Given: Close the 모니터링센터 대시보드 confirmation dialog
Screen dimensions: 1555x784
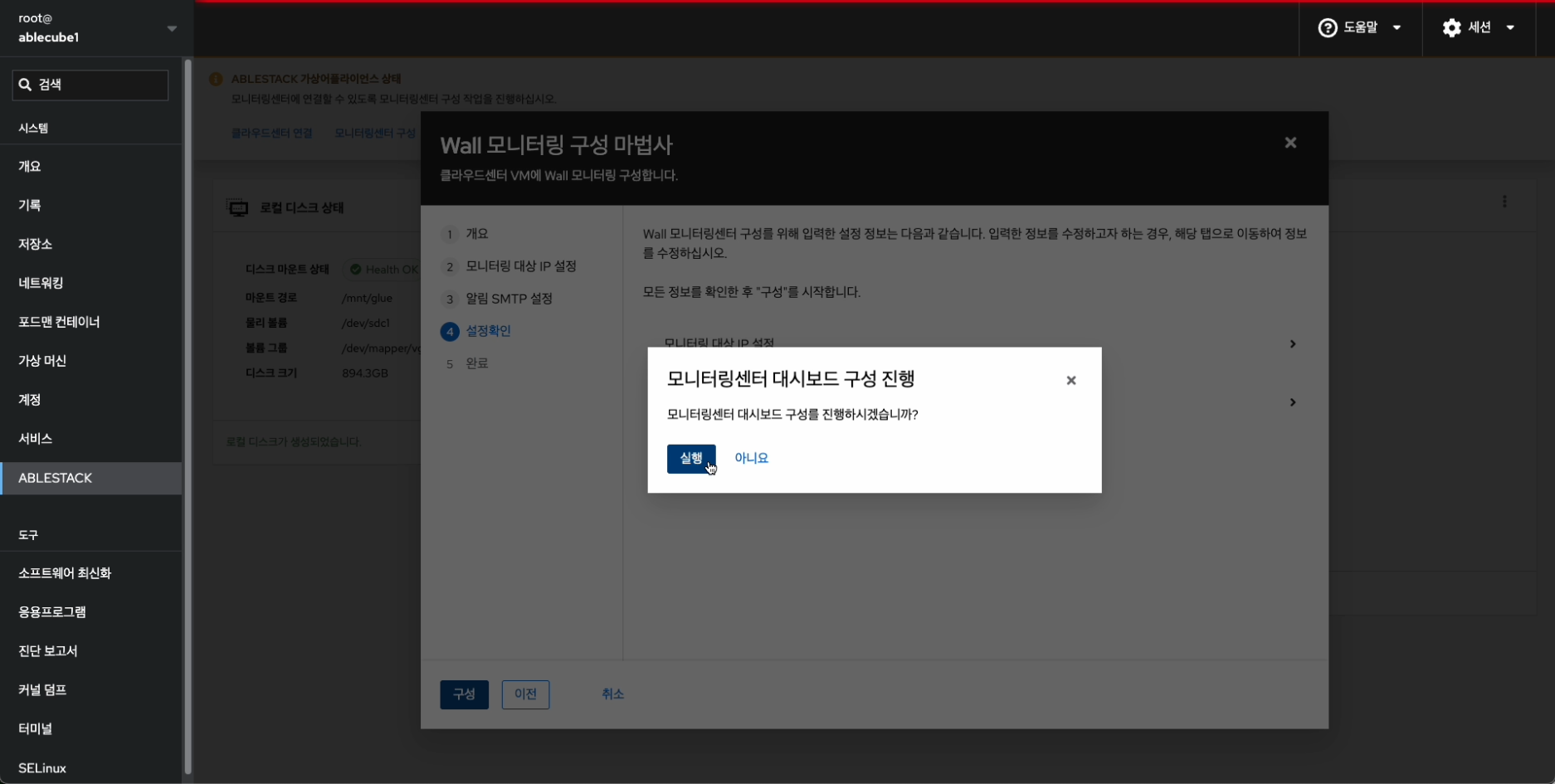Looking at the screenshot, I should [x=1070, y=380].
